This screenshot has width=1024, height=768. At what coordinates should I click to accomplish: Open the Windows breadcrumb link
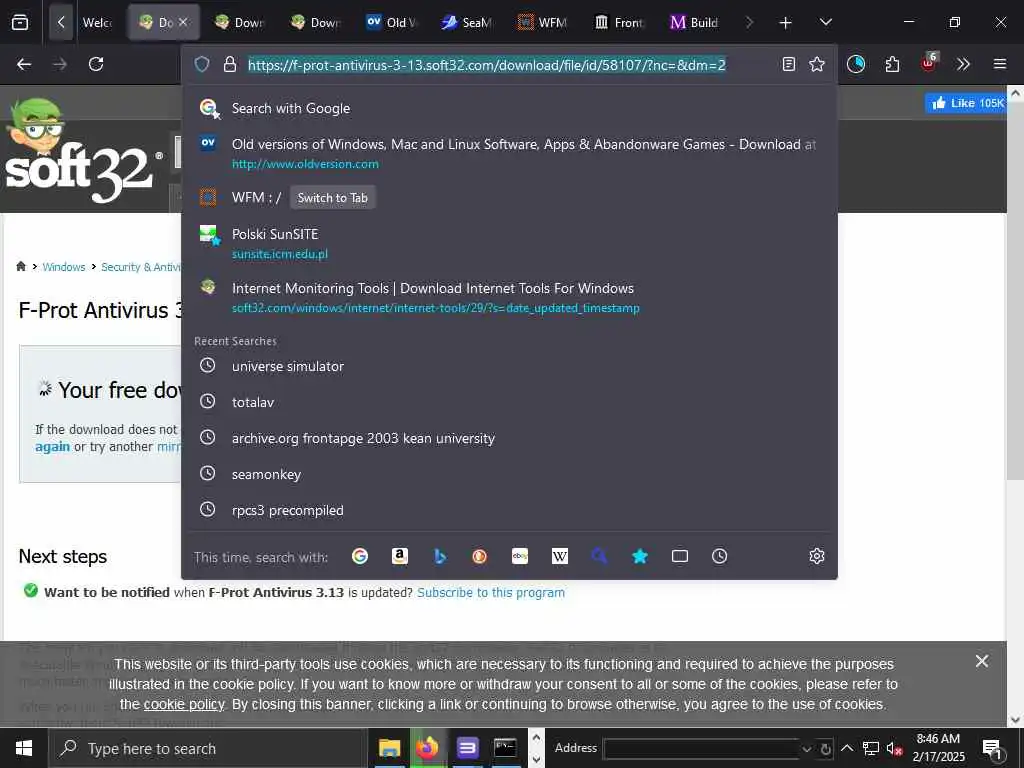pyautogui.click(x=63, y=266)
